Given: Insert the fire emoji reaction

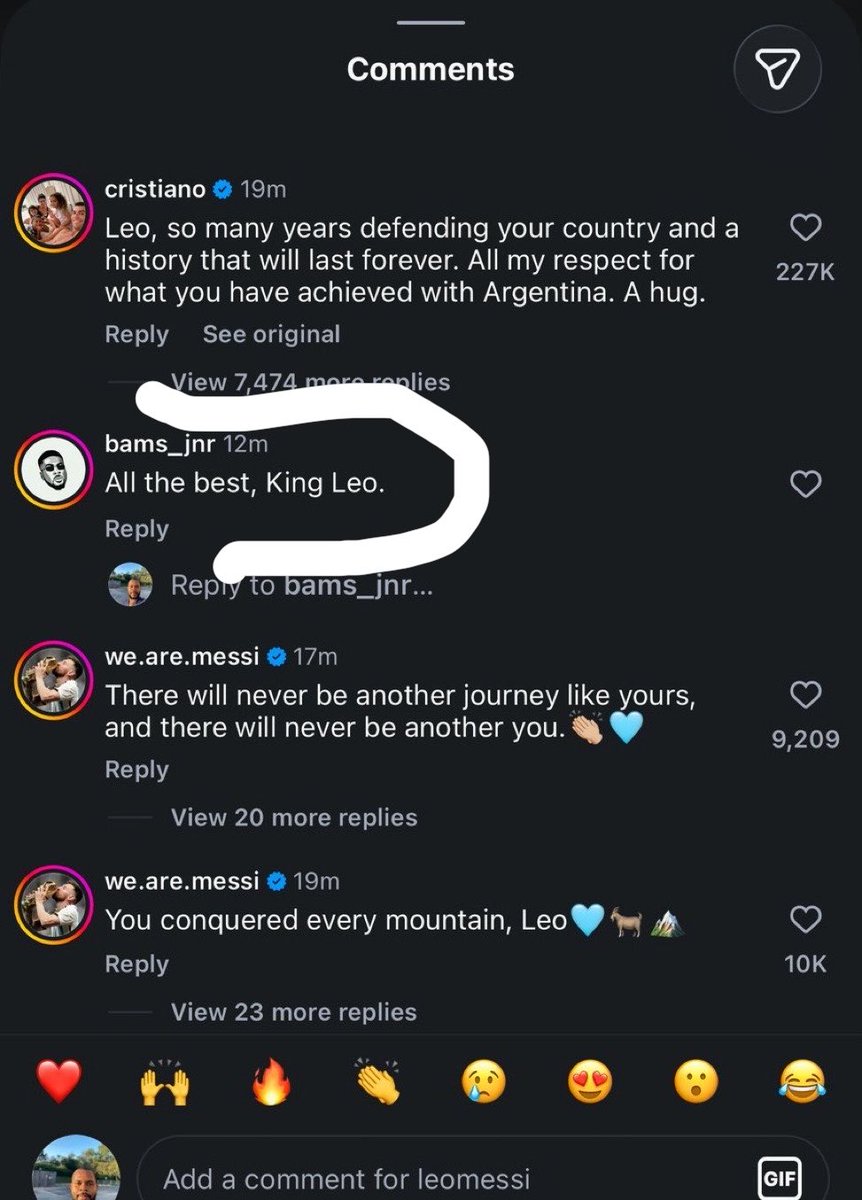Looking at the screenshot, I should tap(270, 1083).
